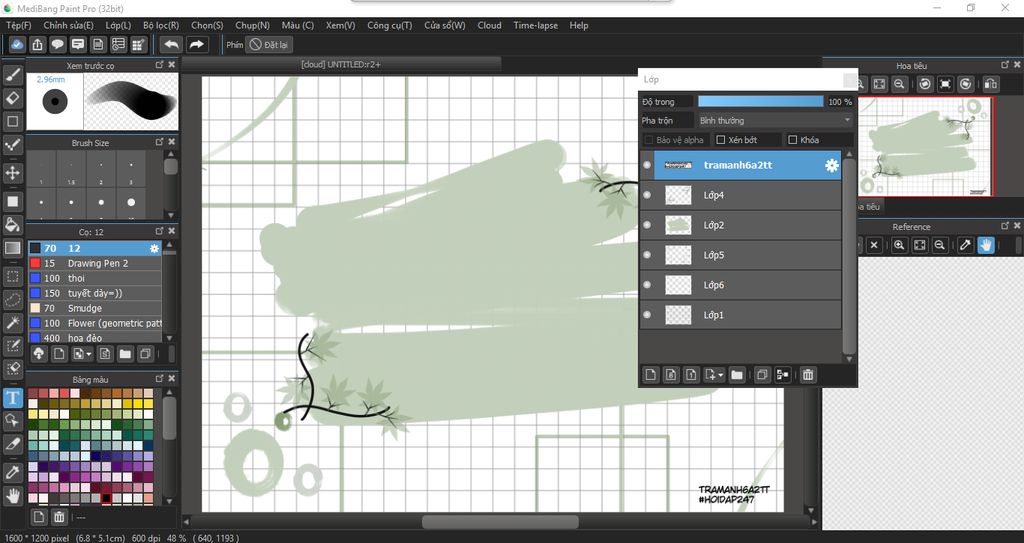Select the Gradient tool
Image resolution: width=1024 pixels, height=543 pixels.
(13, 248)
